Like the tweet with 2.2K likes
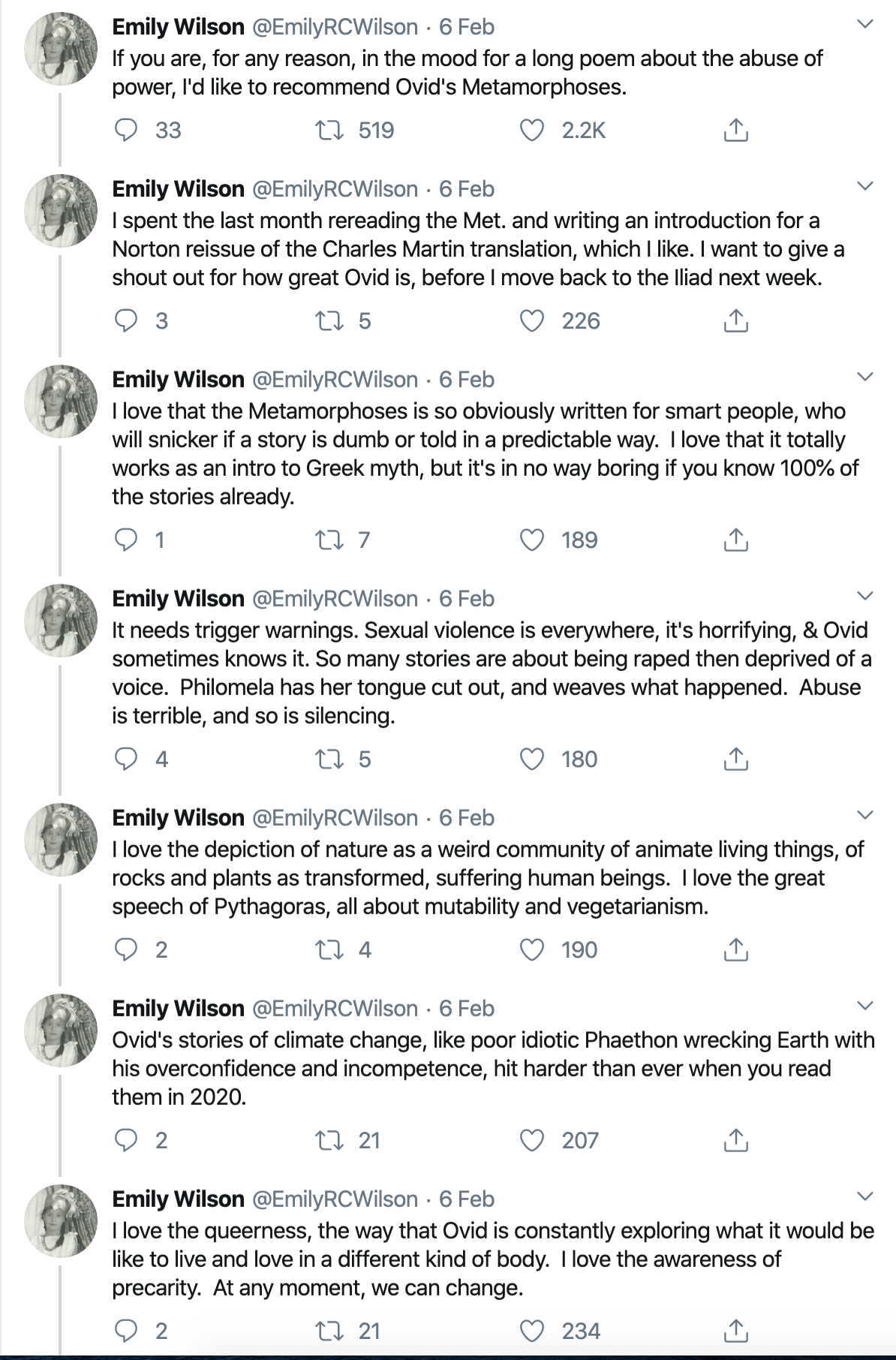 [x=532, y=131]
